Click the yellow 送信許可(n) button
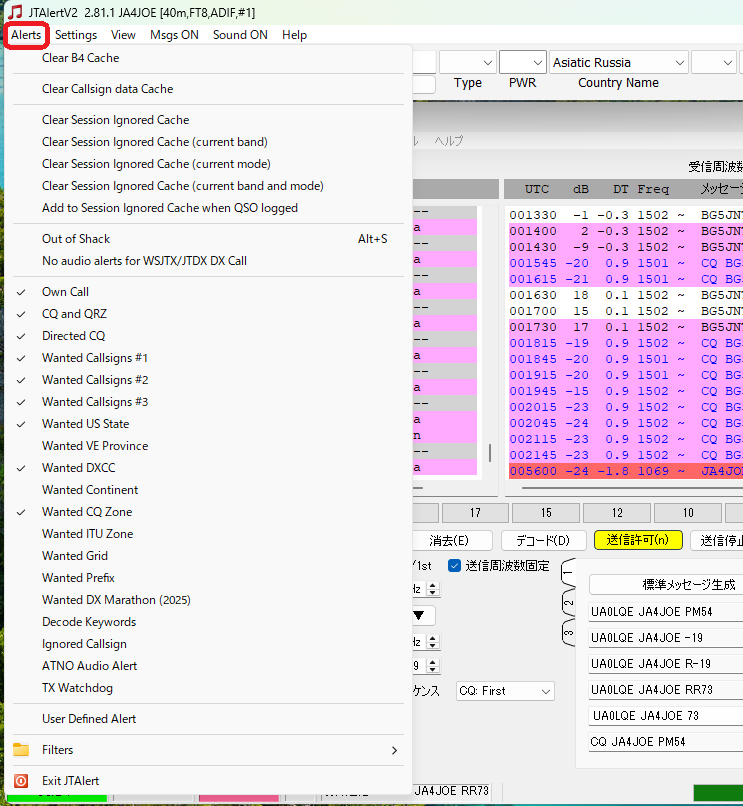The width and height of the screenshot is (743, 806). click(x=638, y=540)
